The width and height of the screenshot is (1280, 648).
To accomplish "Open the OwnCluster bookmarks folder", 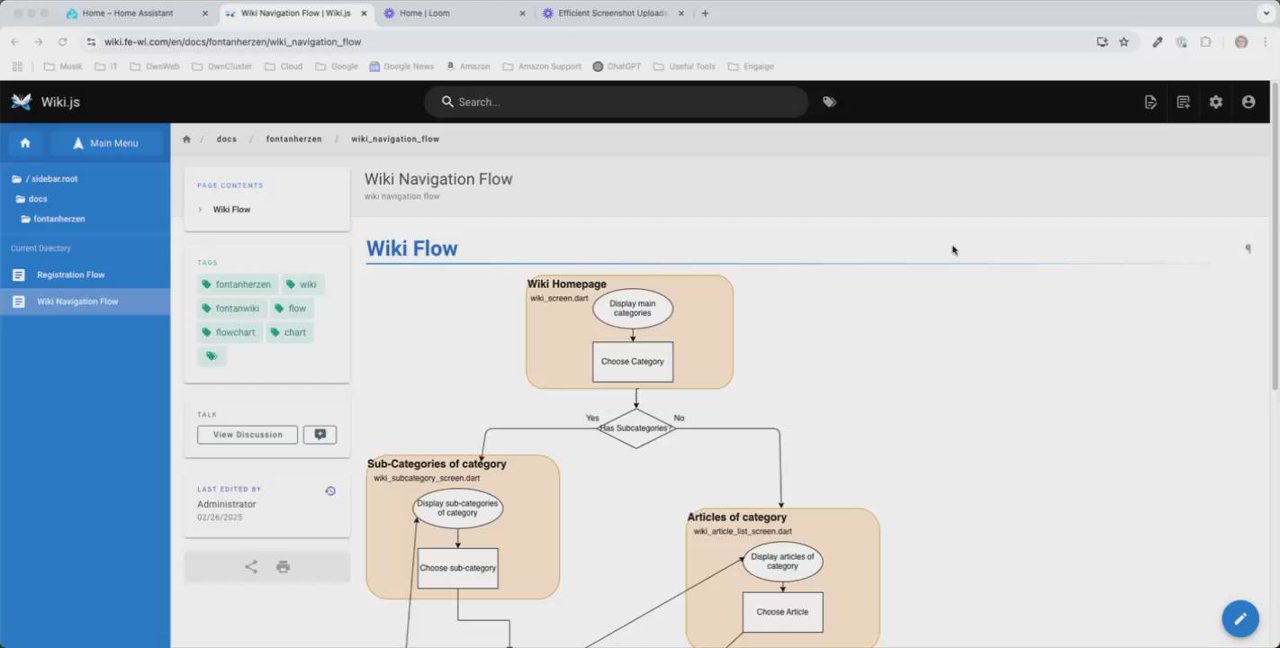I will point(223,66).
